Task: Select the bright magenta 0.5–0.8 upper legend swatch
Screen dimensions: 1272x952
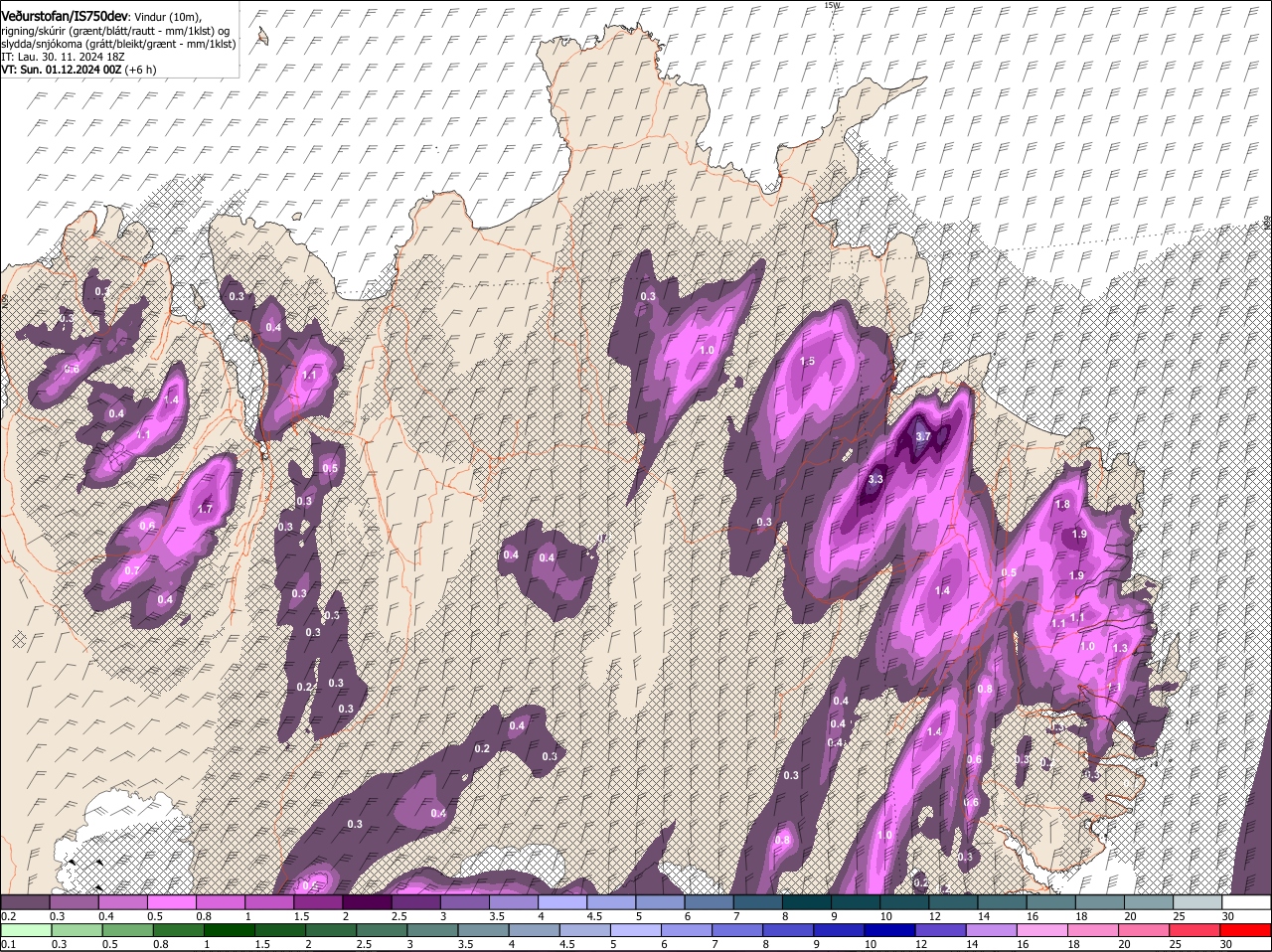Action: tap(172, 902)
